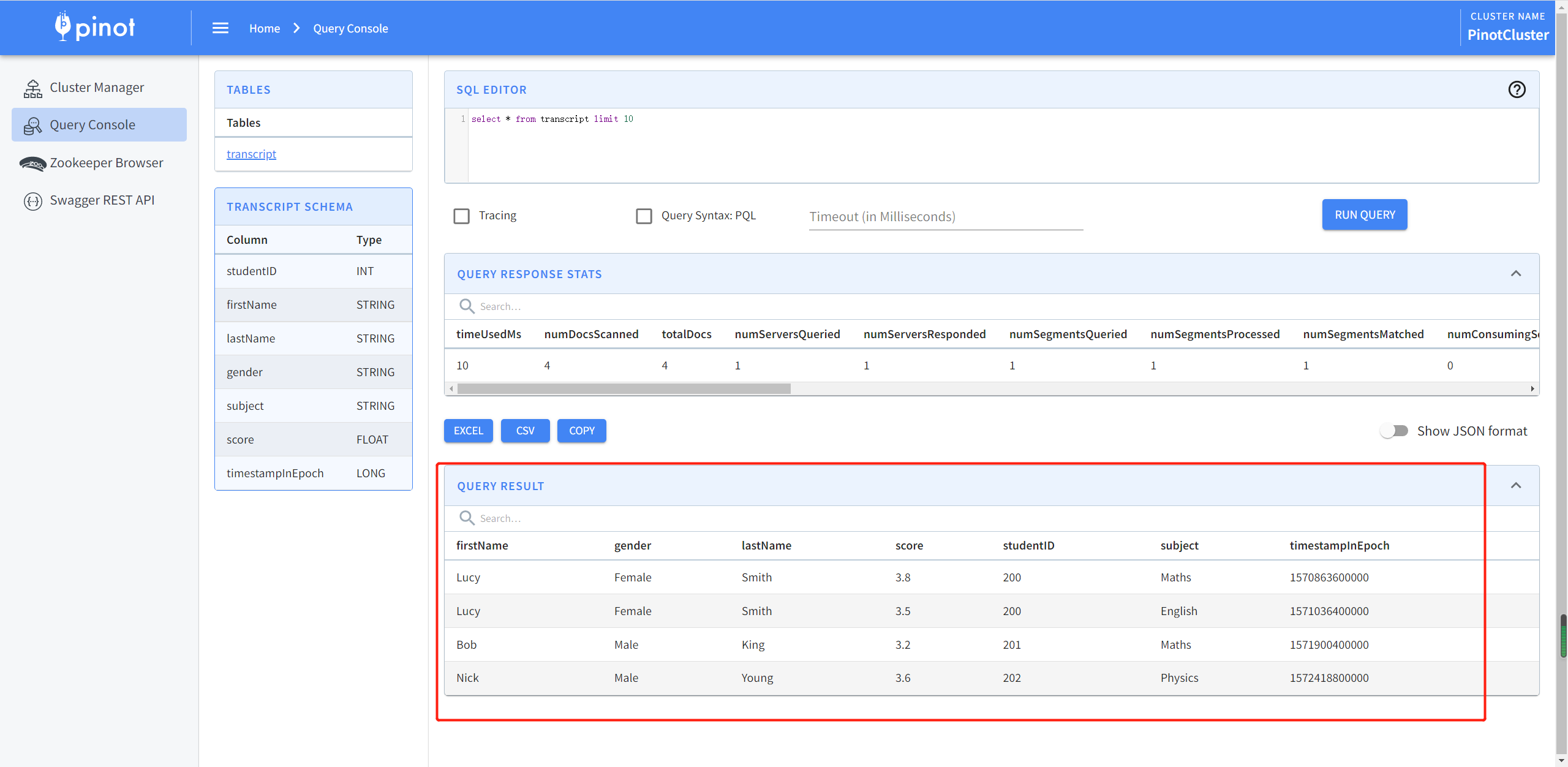Click the Pinot logo
Image resolution: width=1568 pixels, height=767 pixels.
95,27
